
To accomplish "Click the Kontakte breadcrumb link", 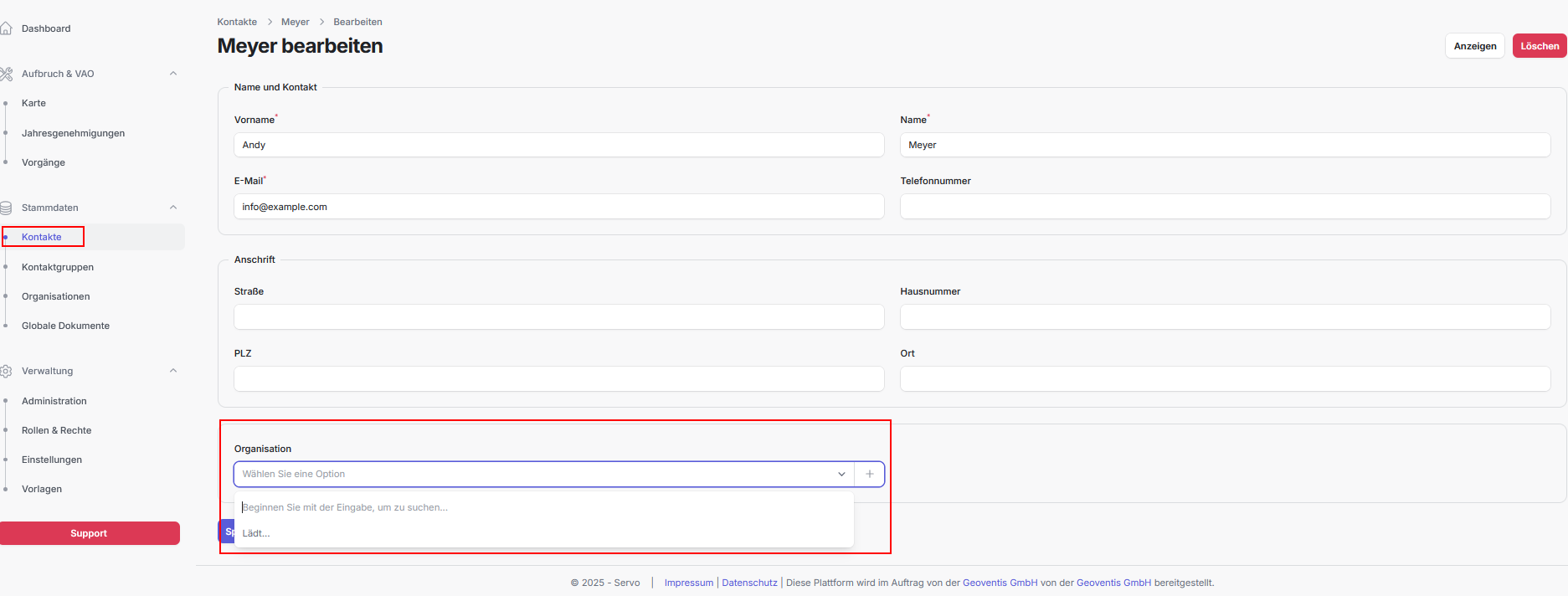I will 237,22.
